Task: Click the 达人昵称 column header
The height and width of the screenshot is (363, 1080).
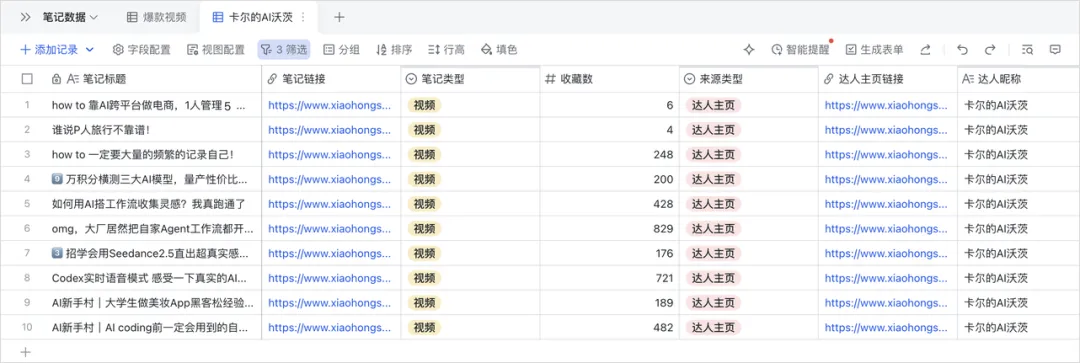Action: tap(1019, 79)
